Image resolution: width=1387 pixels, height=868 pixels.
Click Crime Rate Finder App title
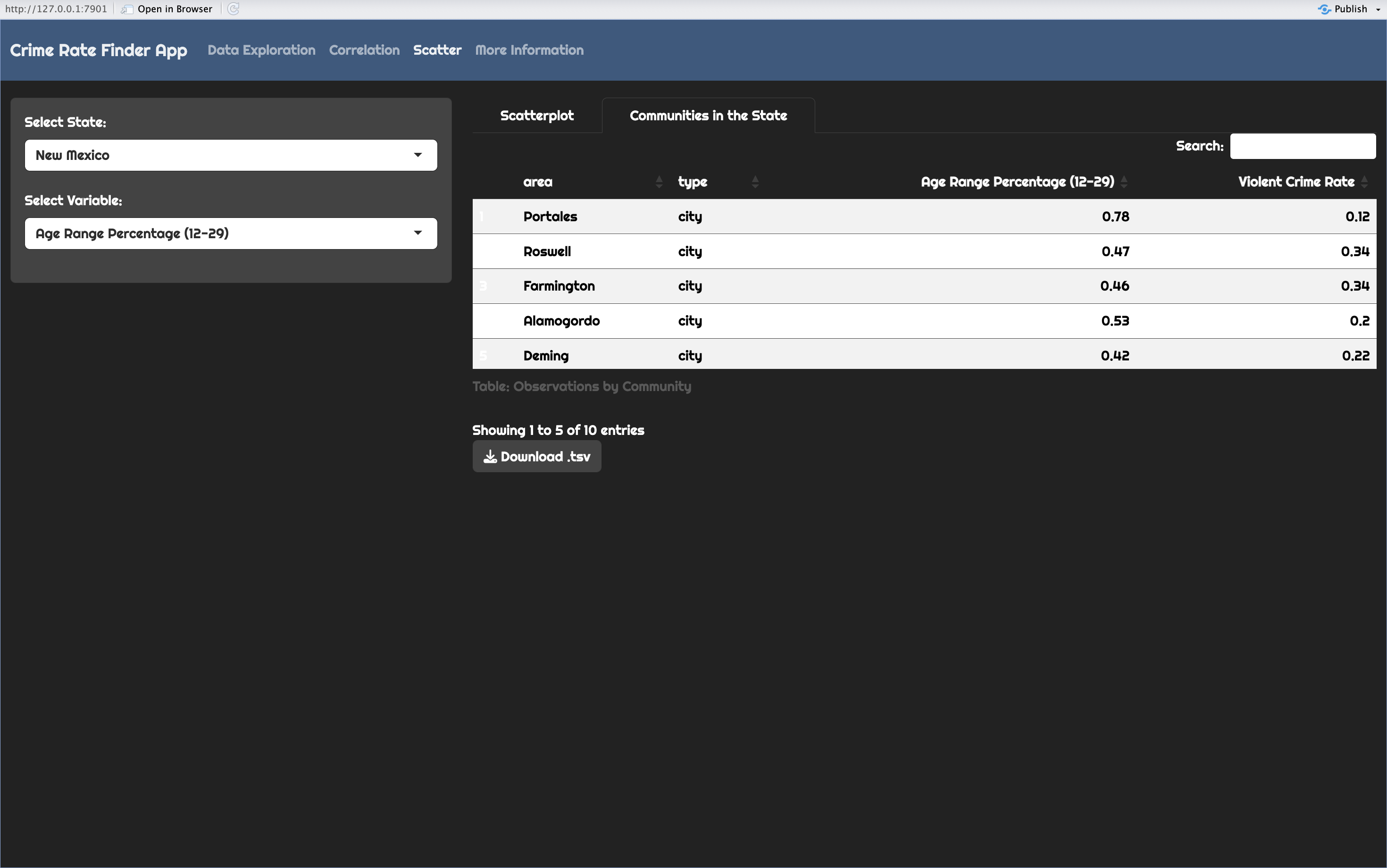[x=99, y=50]
